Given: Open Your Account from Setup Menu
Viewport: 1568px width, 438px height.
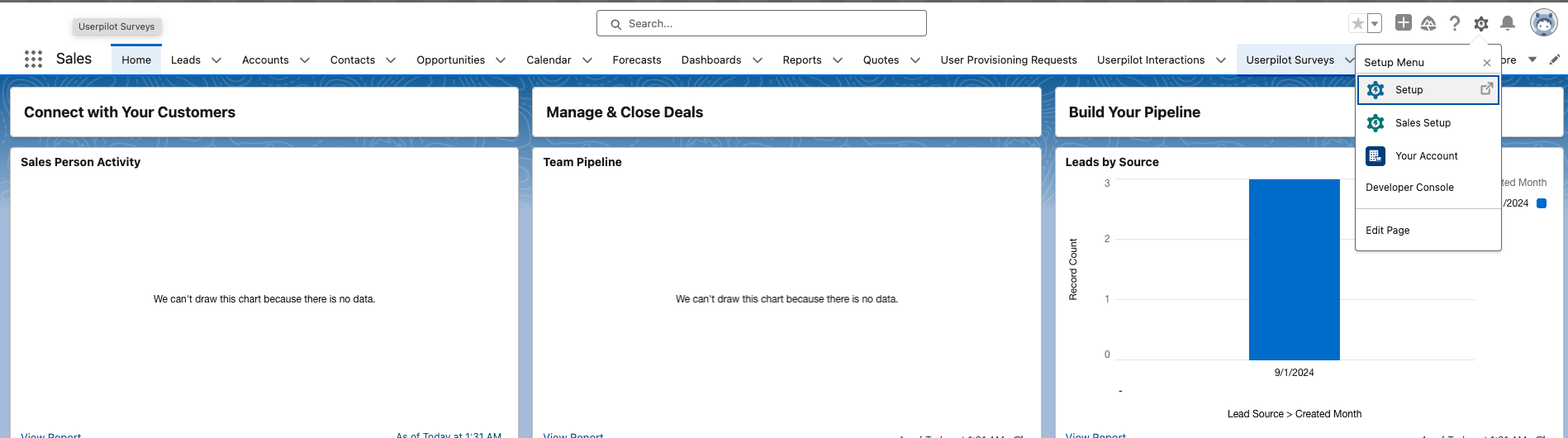Looking at the screenshot, I should tap(1428, 156).
